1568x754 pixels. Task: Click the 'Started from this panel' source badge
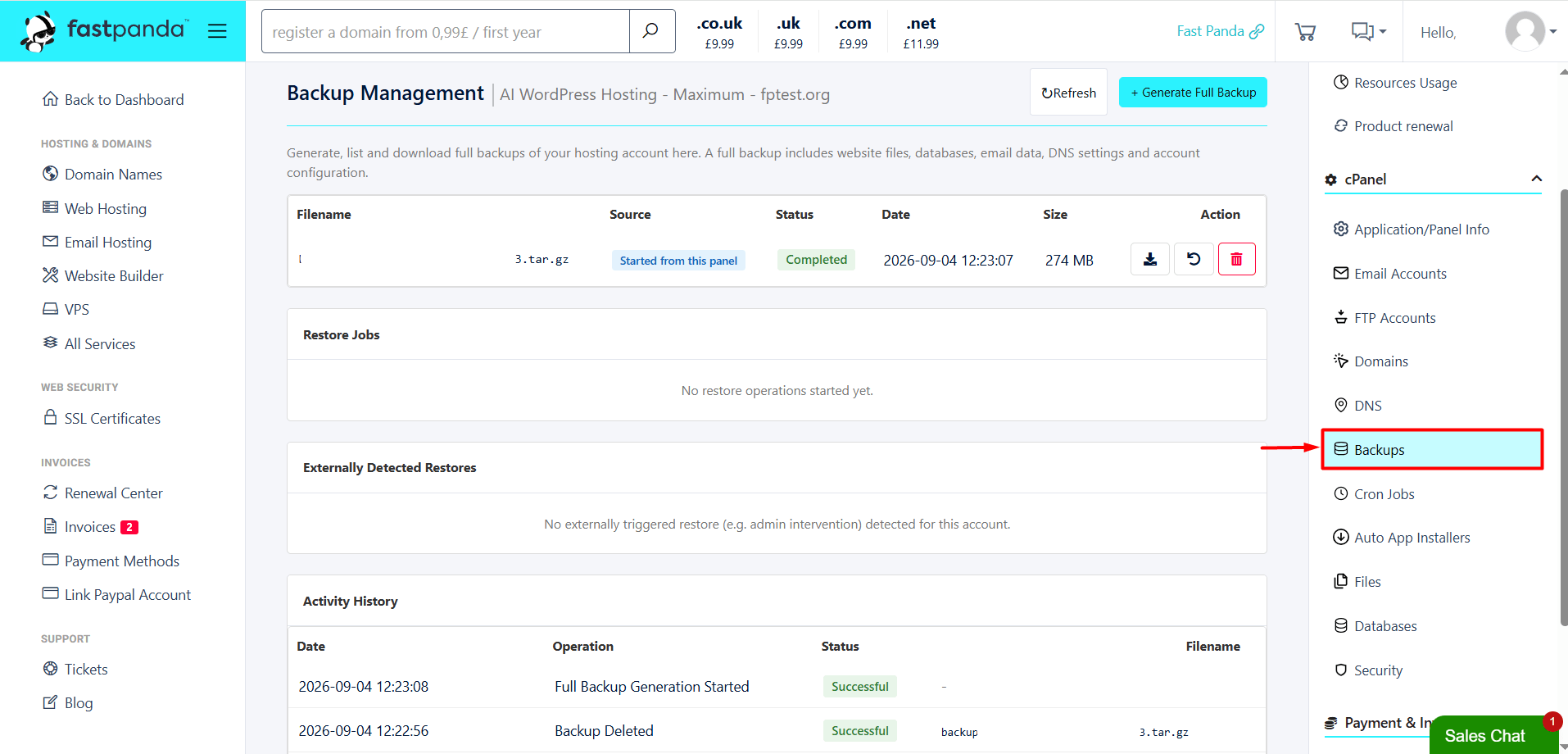coord(678,261)
